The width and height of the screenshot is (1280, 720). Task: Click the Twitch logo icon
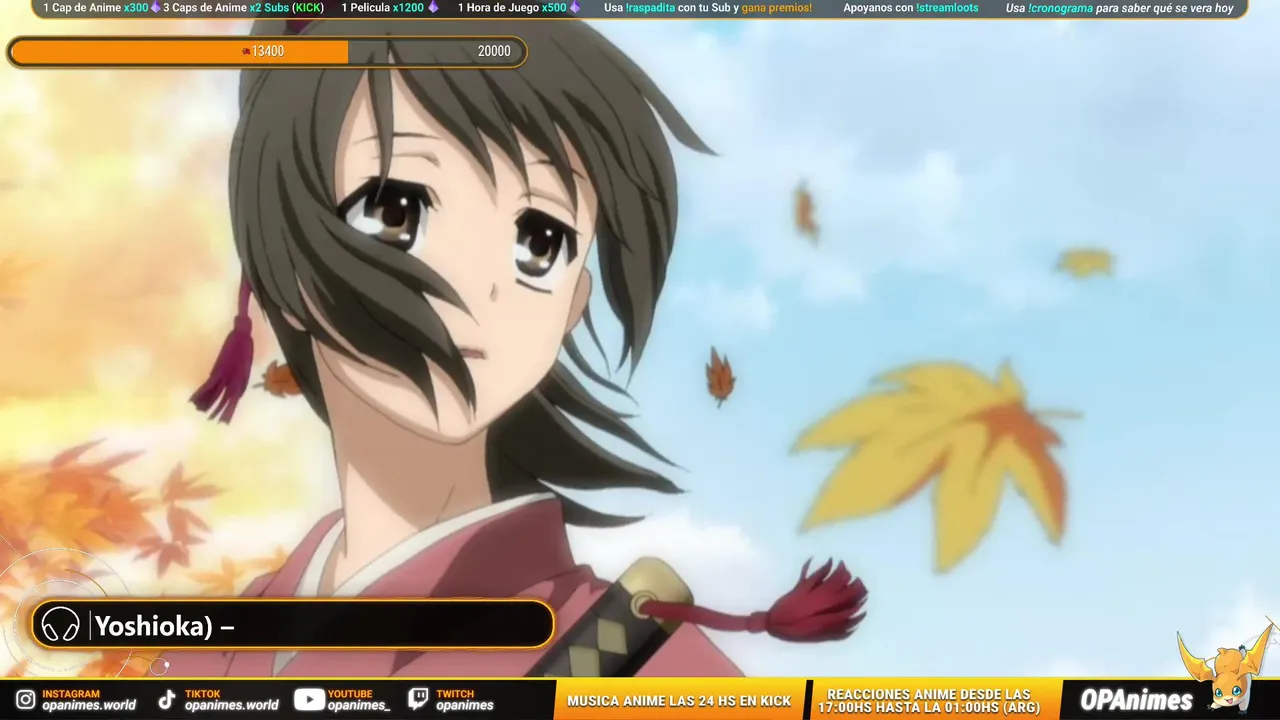418,700
